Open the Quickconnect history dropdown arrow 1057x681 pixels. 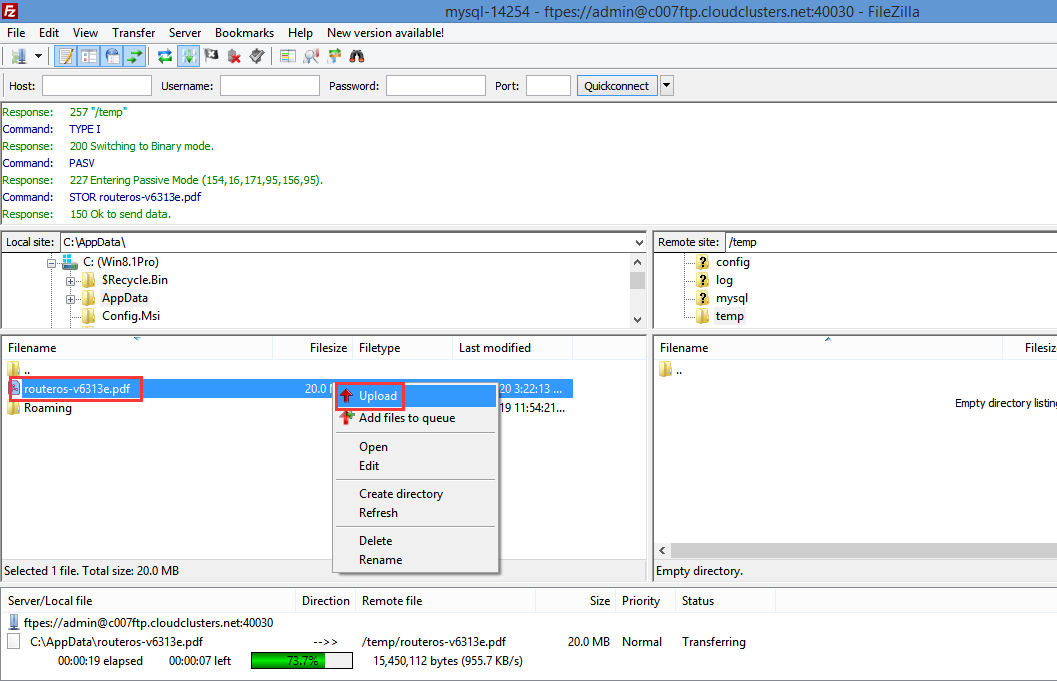[667, 86]
